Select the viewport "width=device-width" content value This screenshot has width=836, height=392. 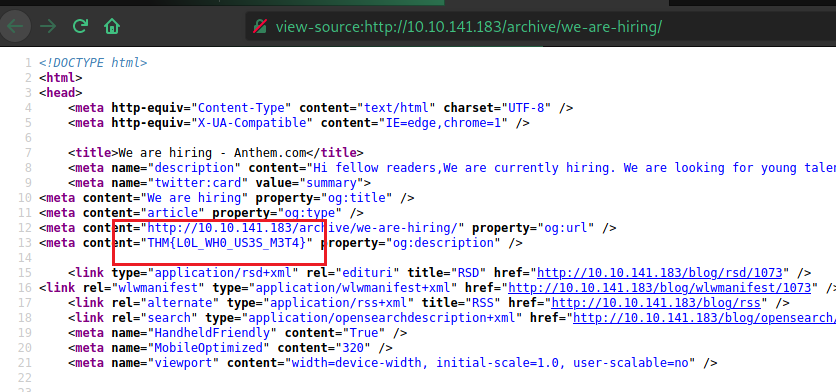[x=357, y=363]
